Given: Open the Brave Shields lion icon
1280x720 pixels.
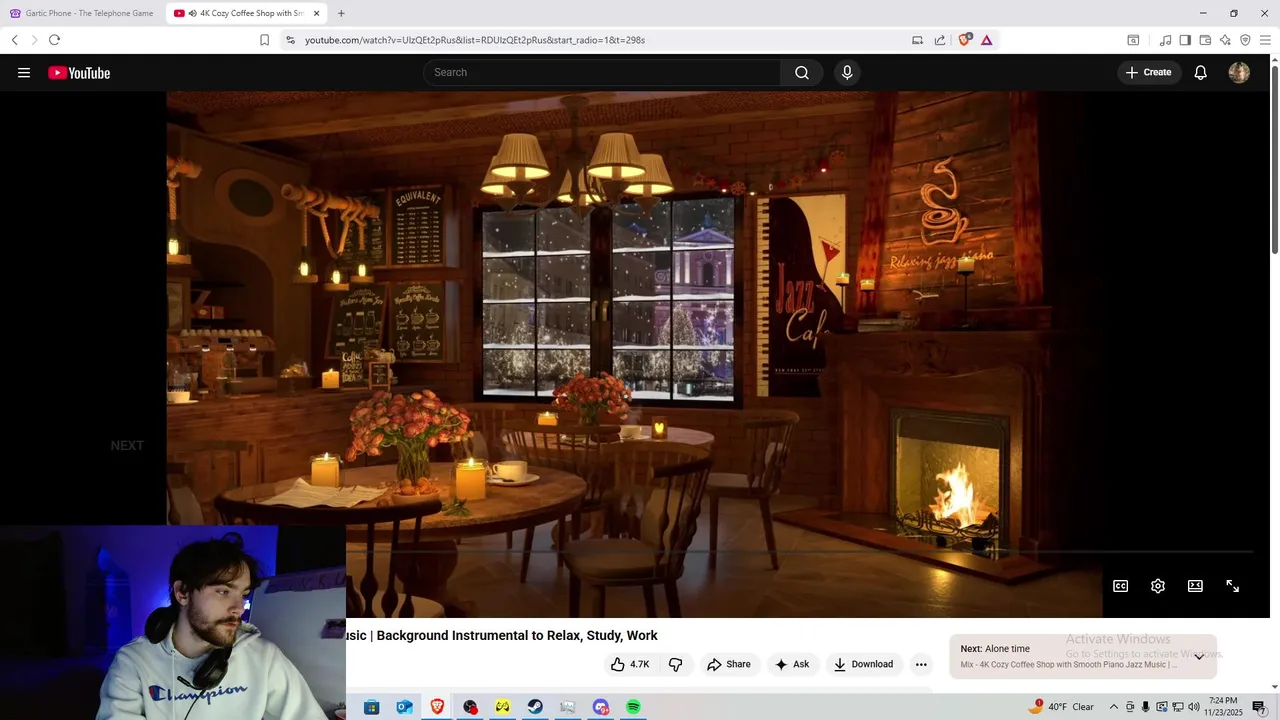Looking at the screenshot, I should click(x=965, y=40).
